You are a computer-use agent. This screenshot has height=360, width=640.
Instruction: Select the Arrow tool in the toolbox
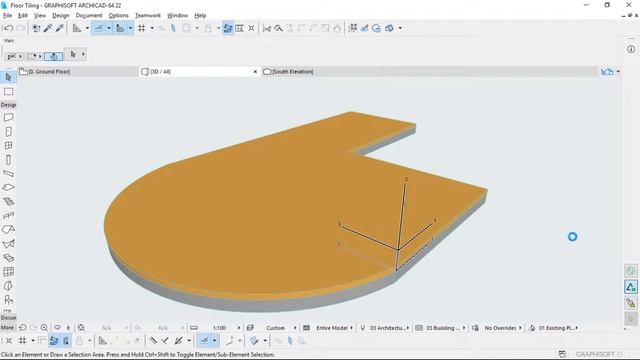pyautogui.click(x=8, y=77)
